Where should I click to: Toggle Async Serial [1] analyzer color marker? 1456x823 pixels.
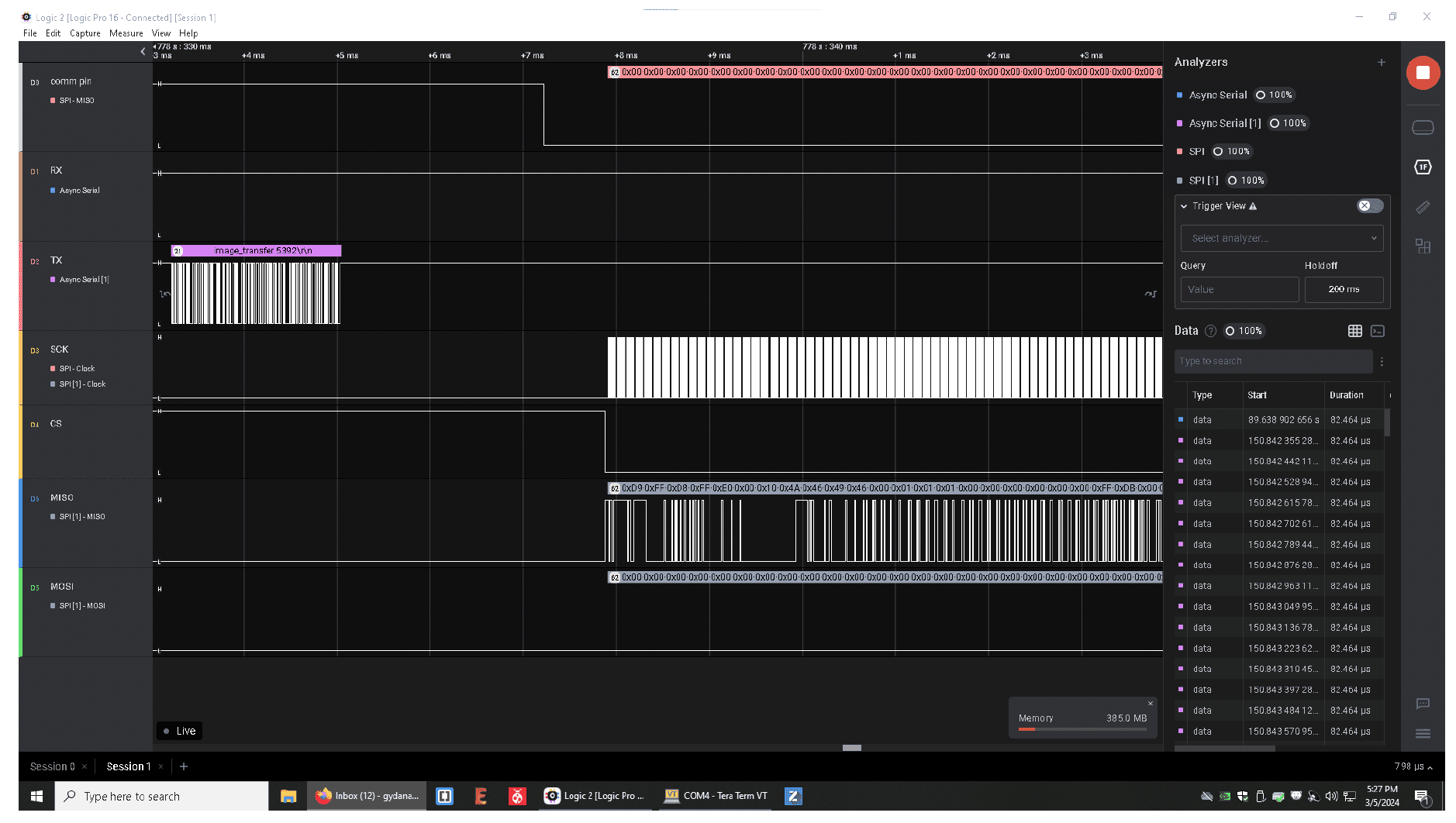coord(1179,123)
